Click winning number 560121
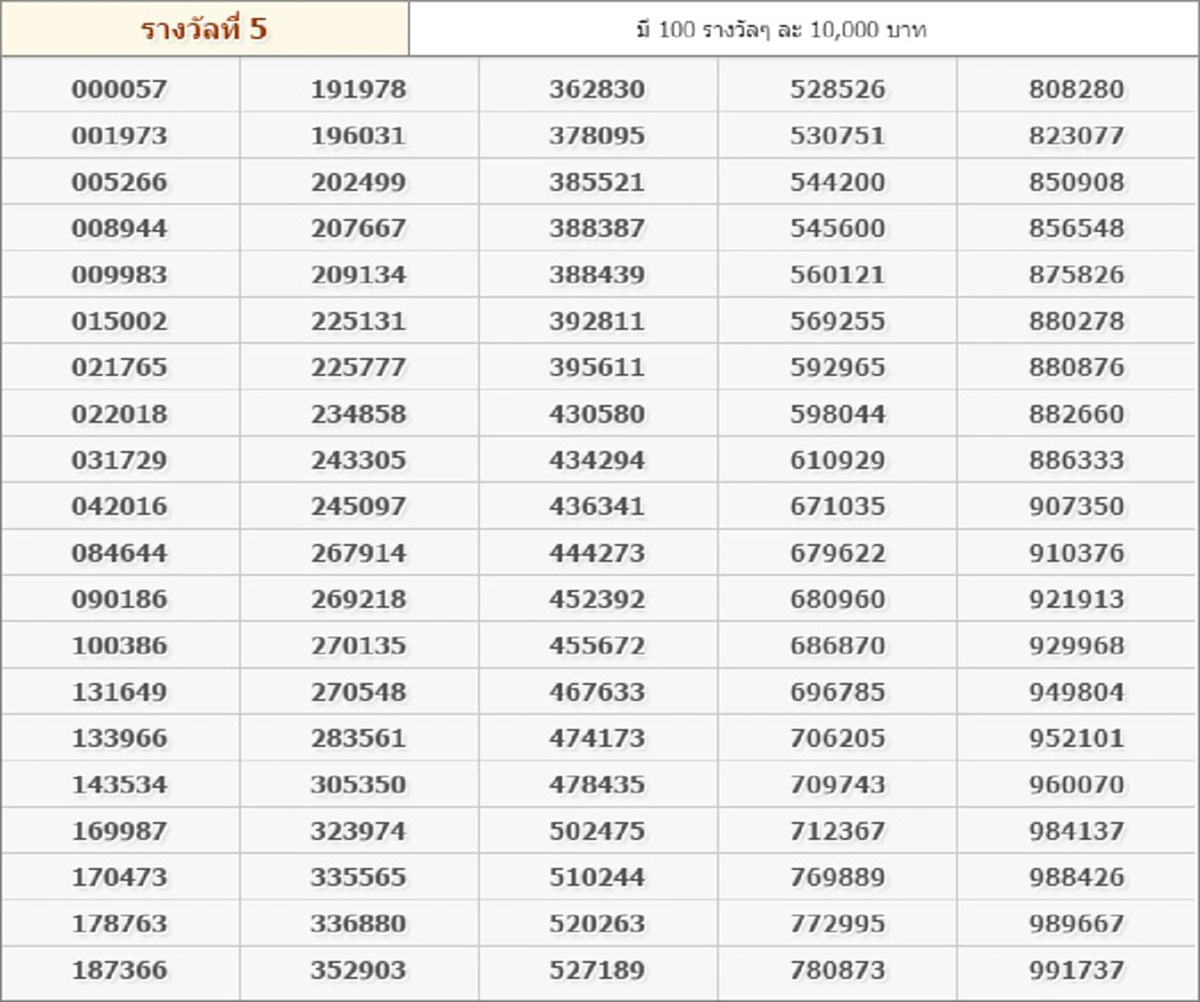This screenshot has width=1200, height=1002. 837,274
